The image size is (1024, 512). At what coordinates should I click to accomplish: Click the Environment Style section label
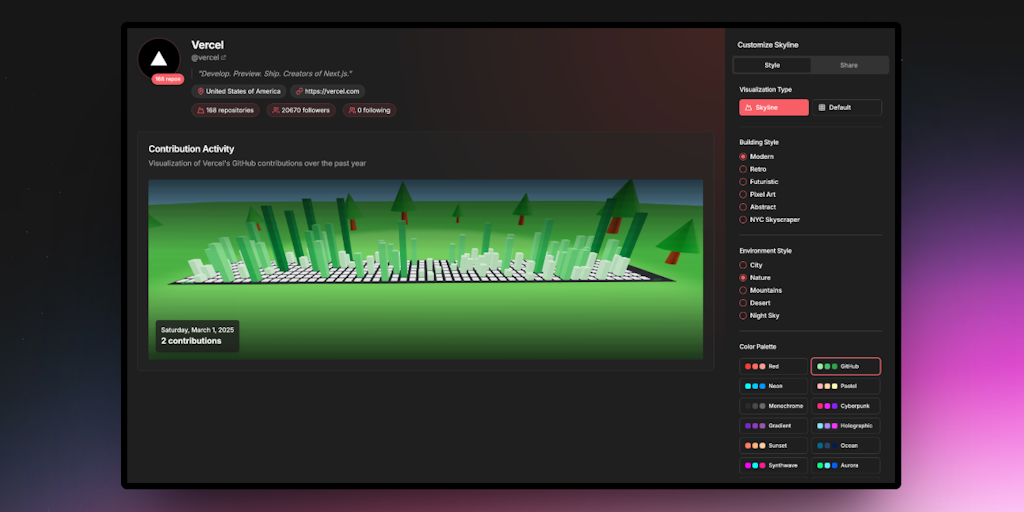[765, 251]
